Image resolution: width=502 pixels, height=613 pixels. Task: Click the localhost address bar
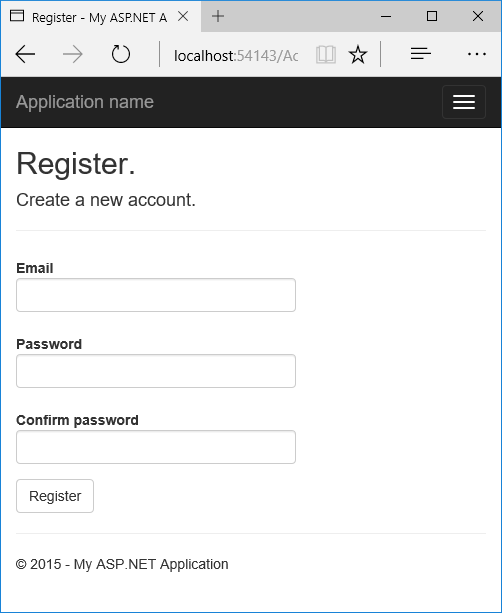(236, 56)
